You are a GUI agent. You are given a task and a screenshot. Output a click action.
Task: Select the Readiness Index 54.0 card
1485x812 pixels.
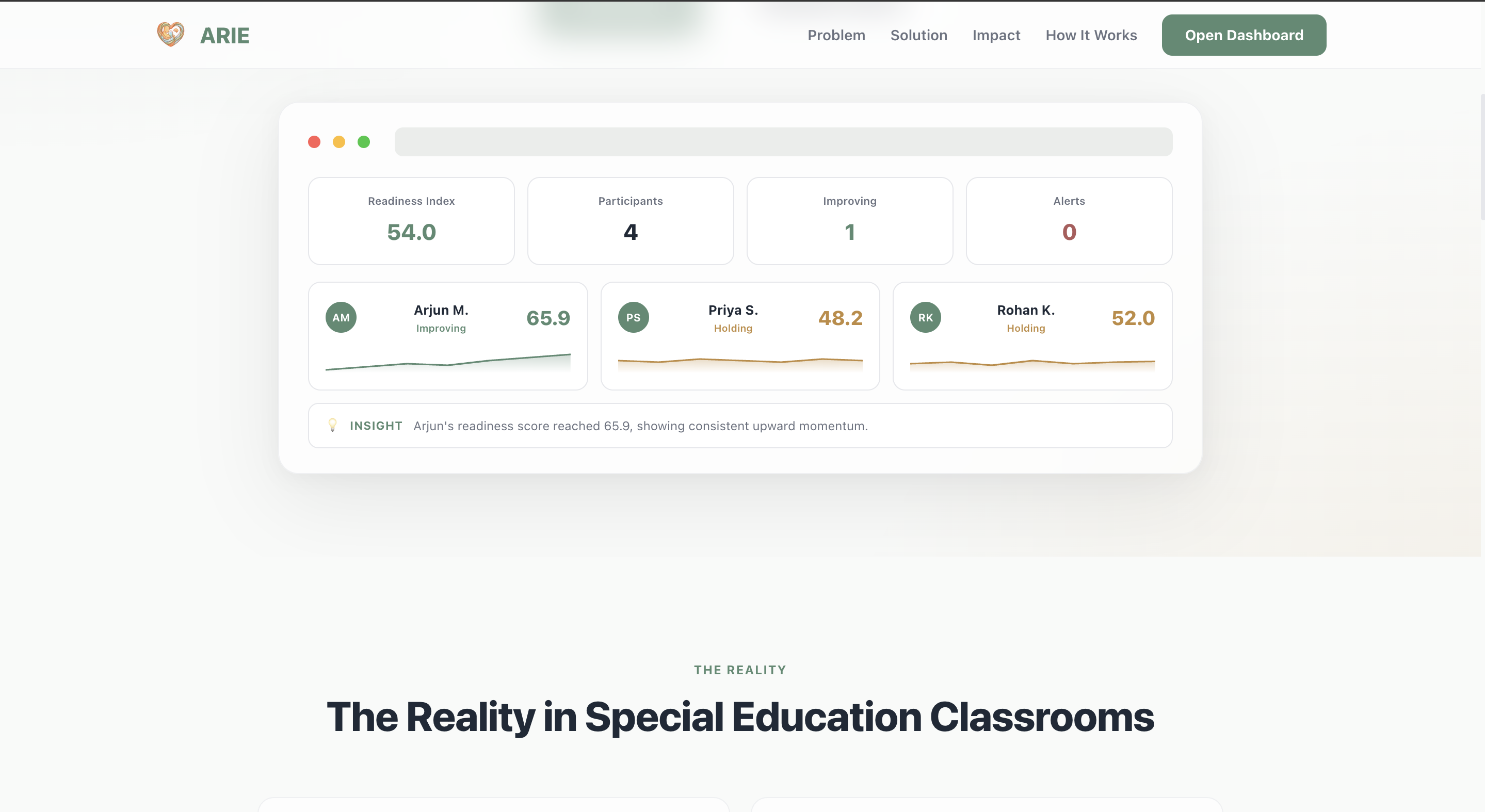coord(411,221)
